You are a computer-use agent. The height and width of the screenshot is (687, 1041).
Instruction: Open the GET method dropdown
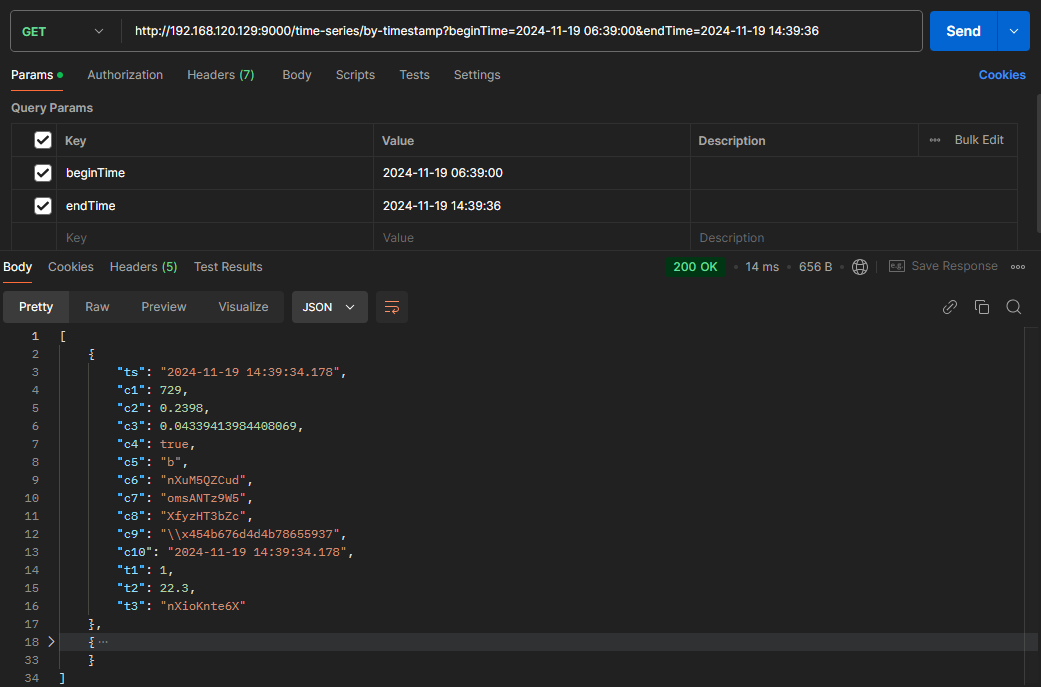[x=62, y=31]
